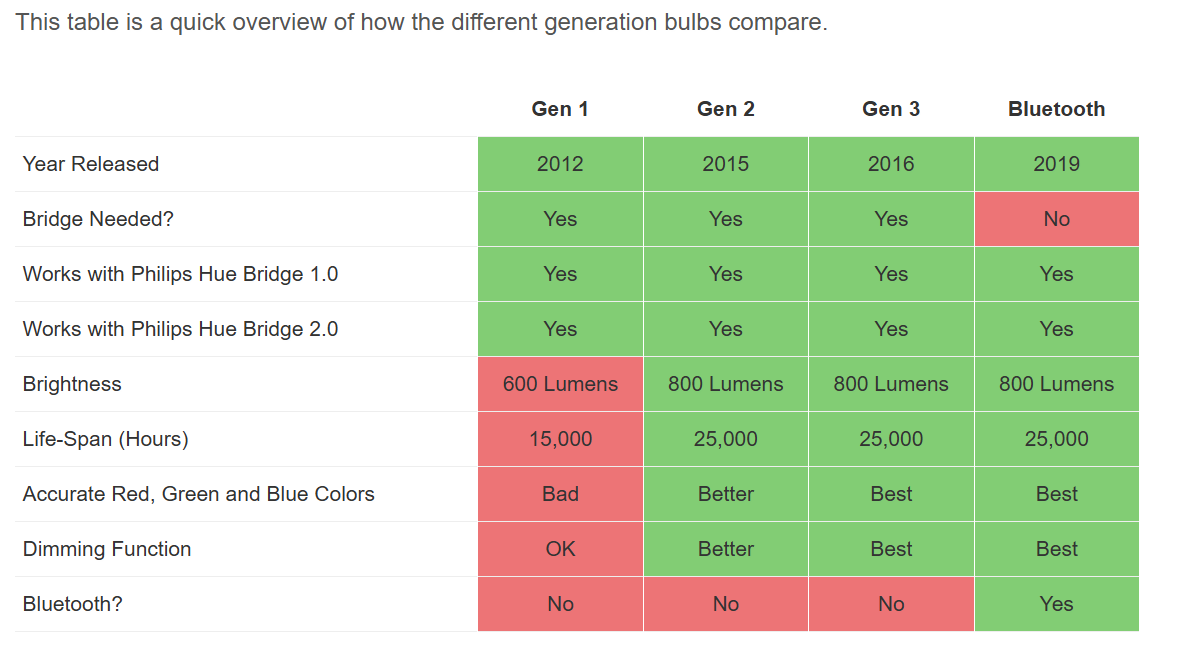Screen dimensions: 1185x664
Task: Click "Works with Philips Hue Bridge 1.0" label
Action: (180, 274)
